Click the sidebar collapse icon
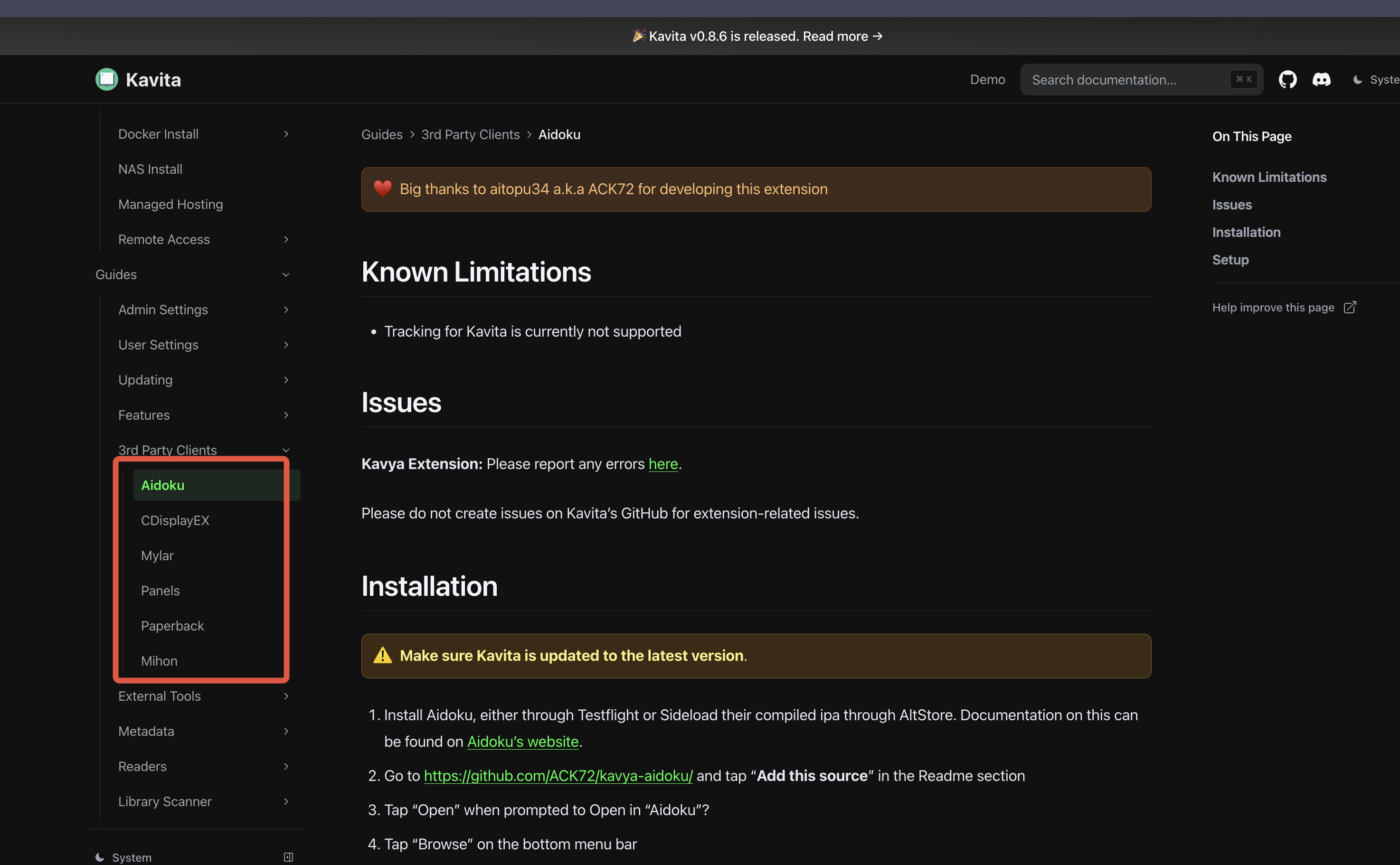 pyautogui.click(x=288, y=856)
